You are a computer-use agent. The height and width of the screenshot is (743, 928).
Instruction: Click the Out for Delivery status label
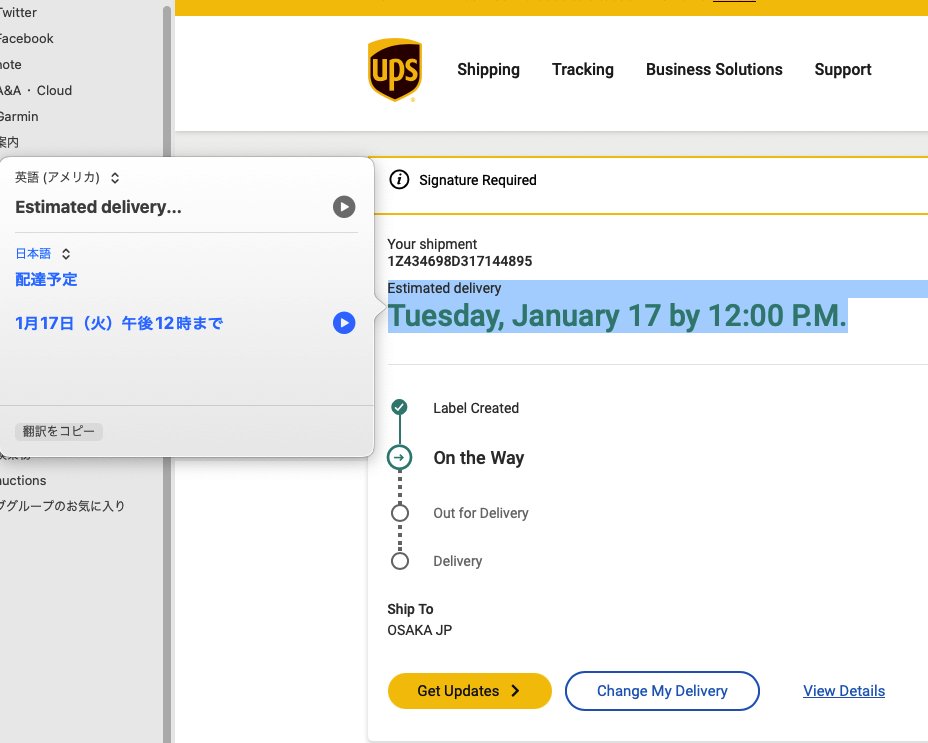(481, 513)
